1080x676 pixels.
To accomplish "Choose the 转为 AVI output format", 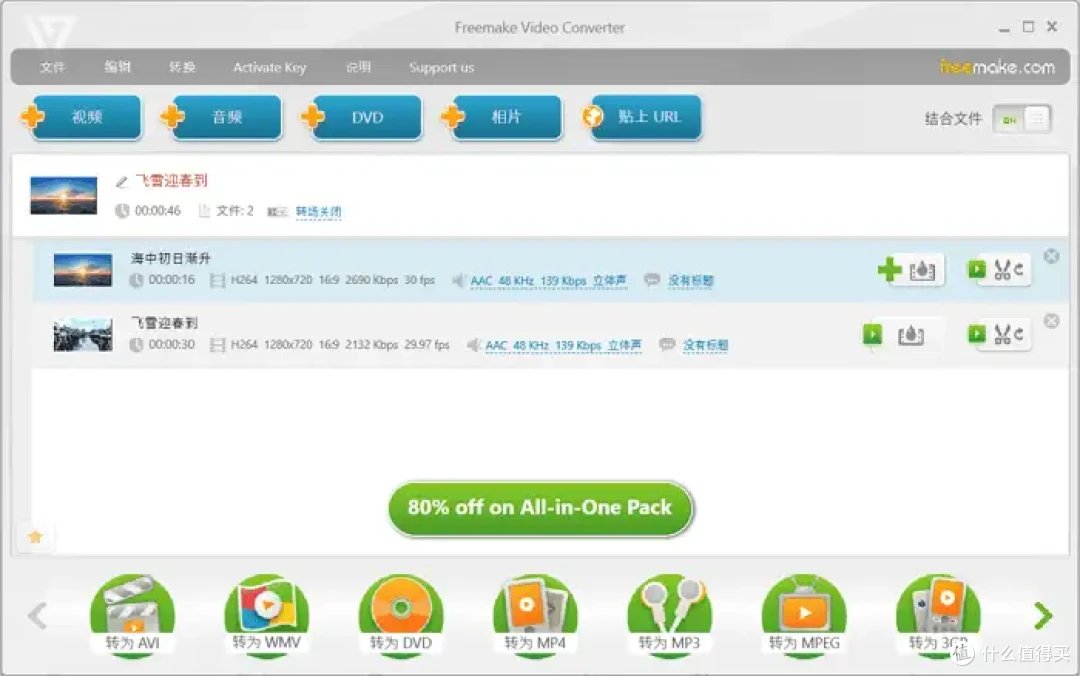I will [132, 615].
